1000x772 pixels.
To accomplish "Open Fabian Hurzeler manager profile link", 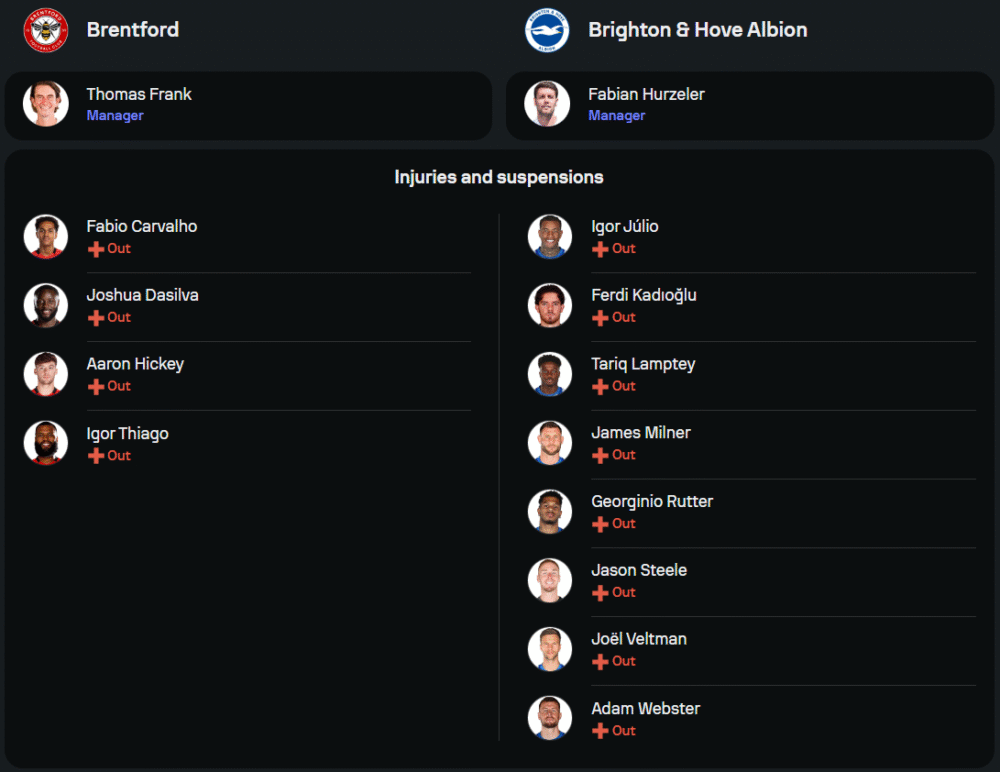I will 646,94.
